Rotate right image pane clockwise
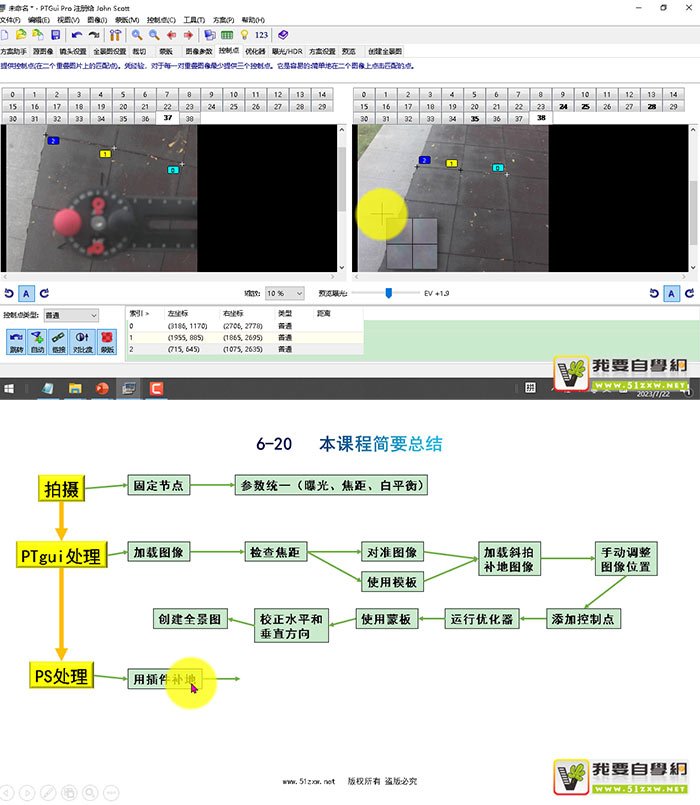 pos(689,293)
